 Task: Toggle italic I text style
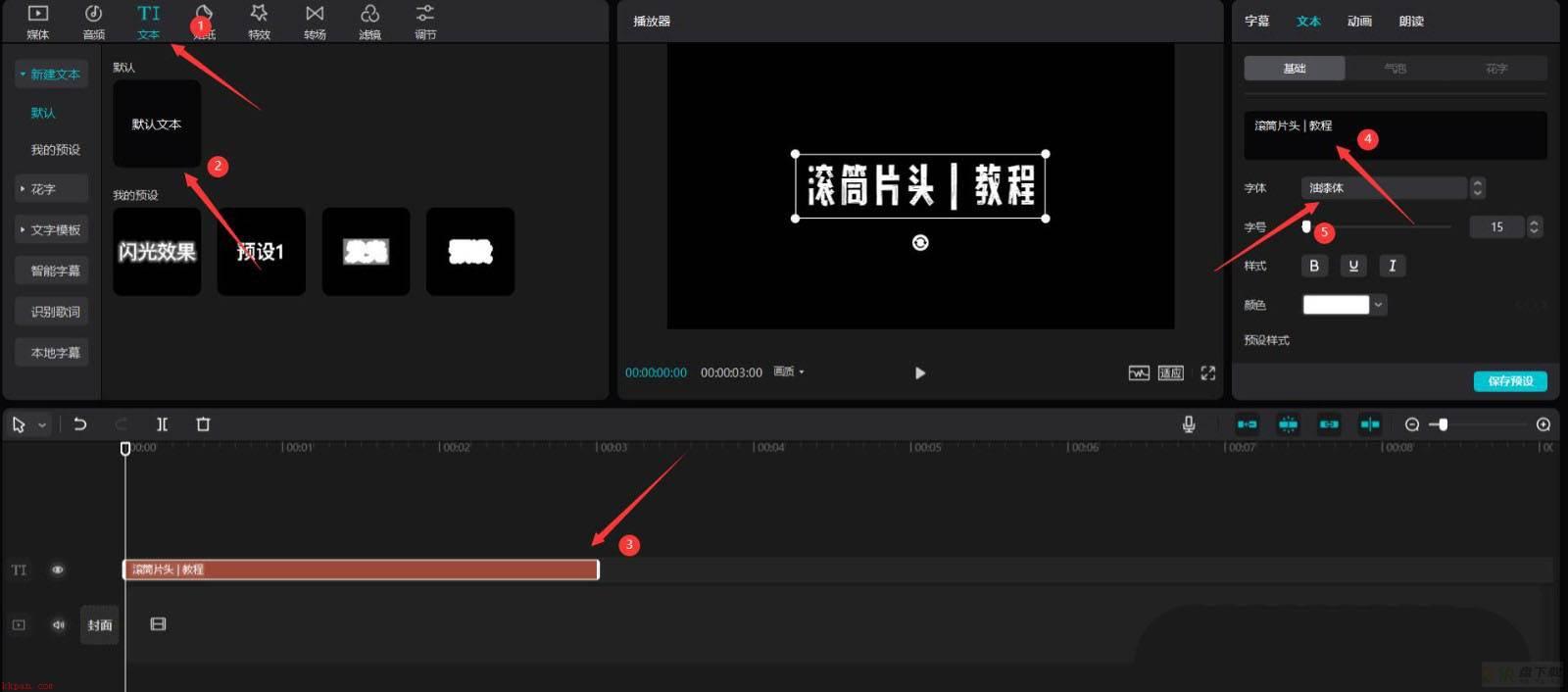point(1392,266)
